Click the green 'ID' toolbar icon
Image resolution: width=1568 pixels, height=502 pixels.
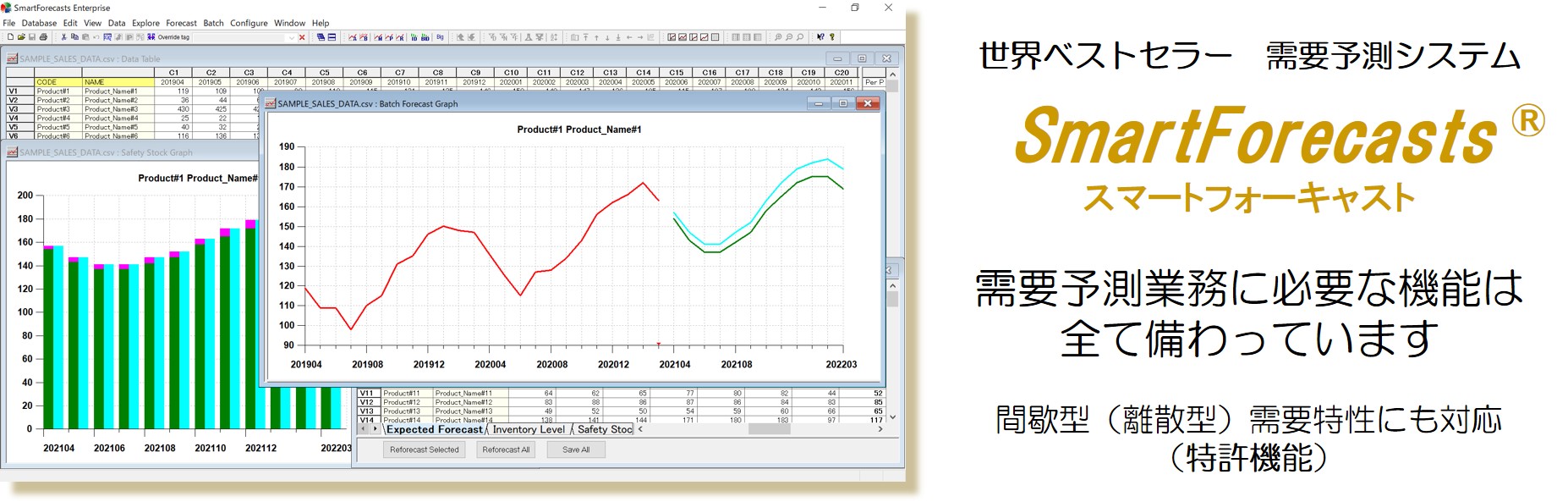point(414,37)
